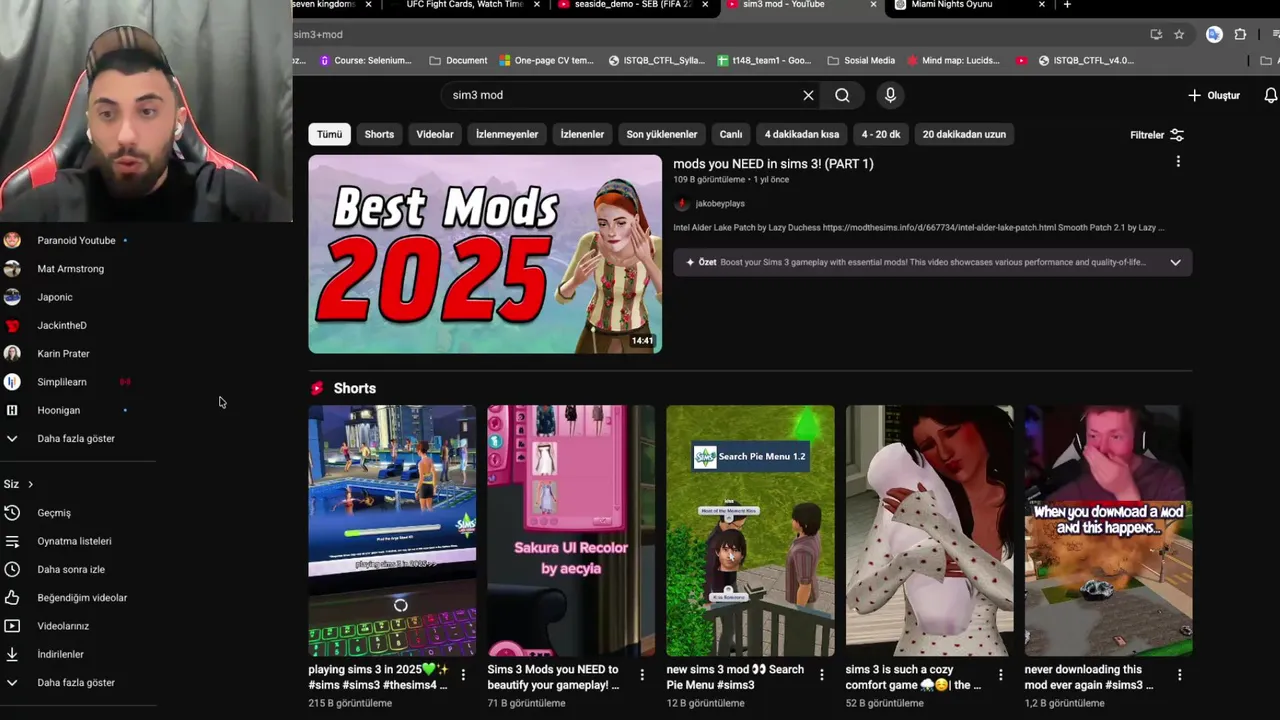Viewport: 1280px width, 720px height.
Task: Open the Document bookmarks folder
Action: point(458,60)
